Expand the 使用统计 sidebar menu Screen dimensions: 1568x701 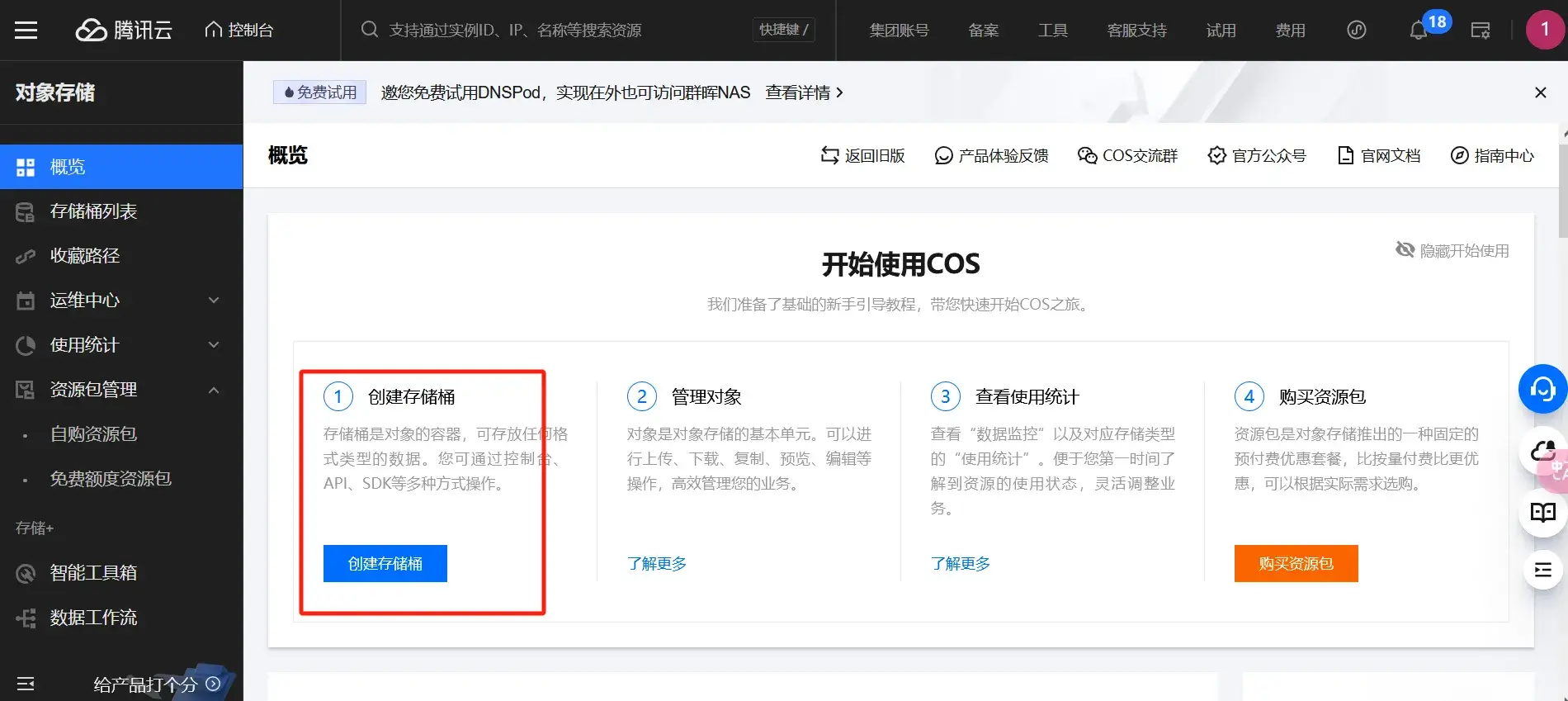[120, 345]
